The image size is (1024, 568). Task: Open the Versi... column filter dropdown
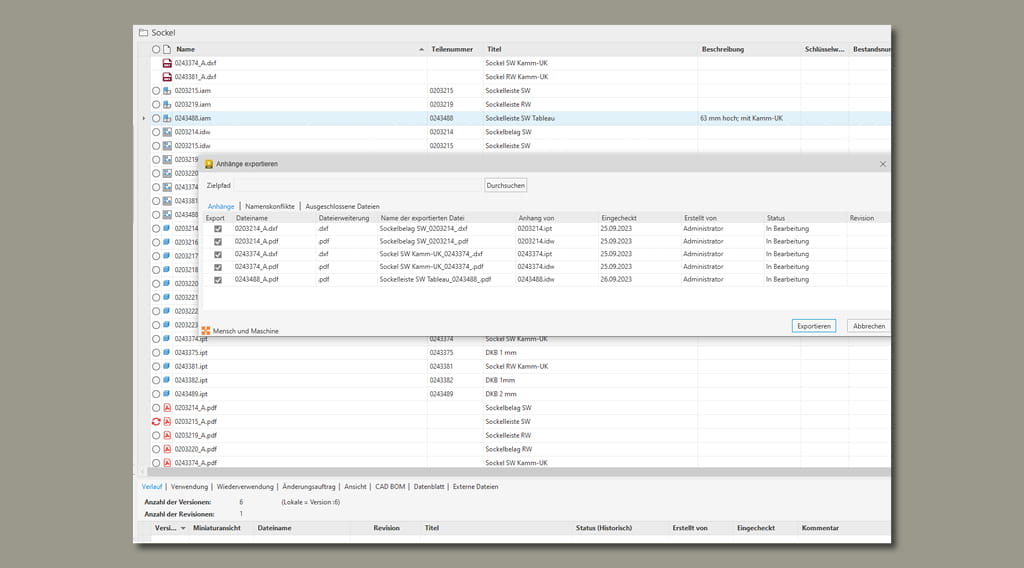click(182, 528)
